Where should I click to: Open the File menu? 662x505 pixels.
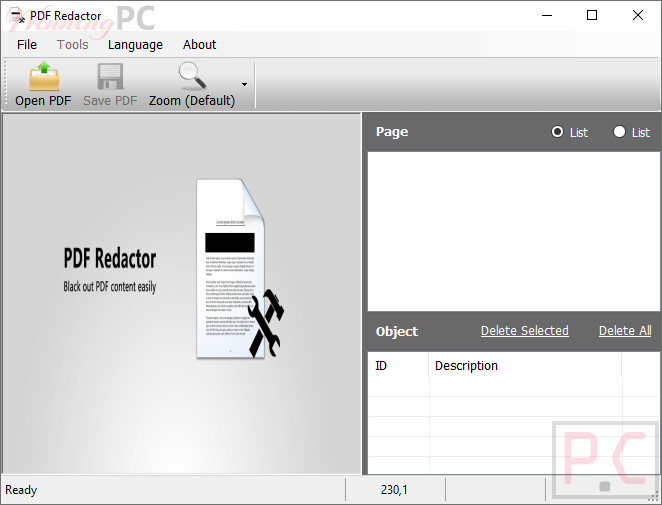click(27, 44)
